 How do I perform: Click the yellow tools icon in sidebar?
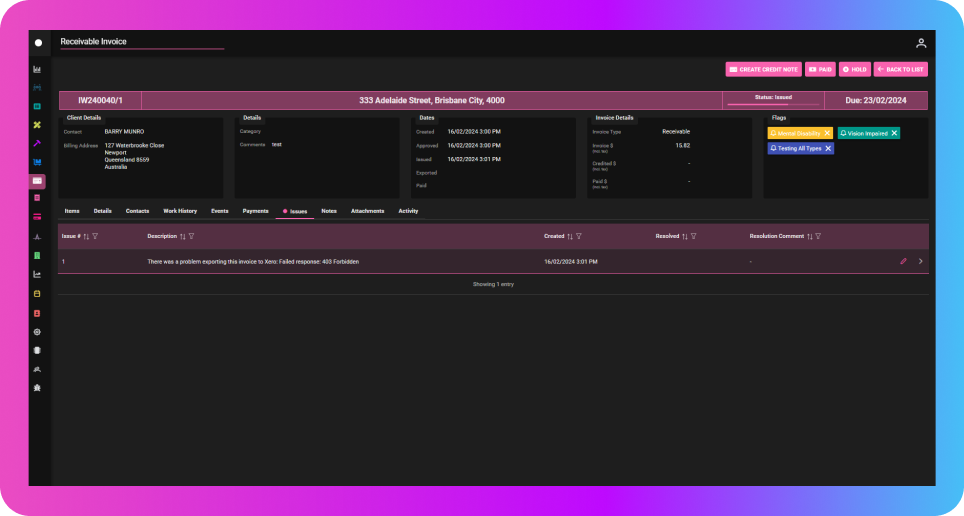[37, 125]
